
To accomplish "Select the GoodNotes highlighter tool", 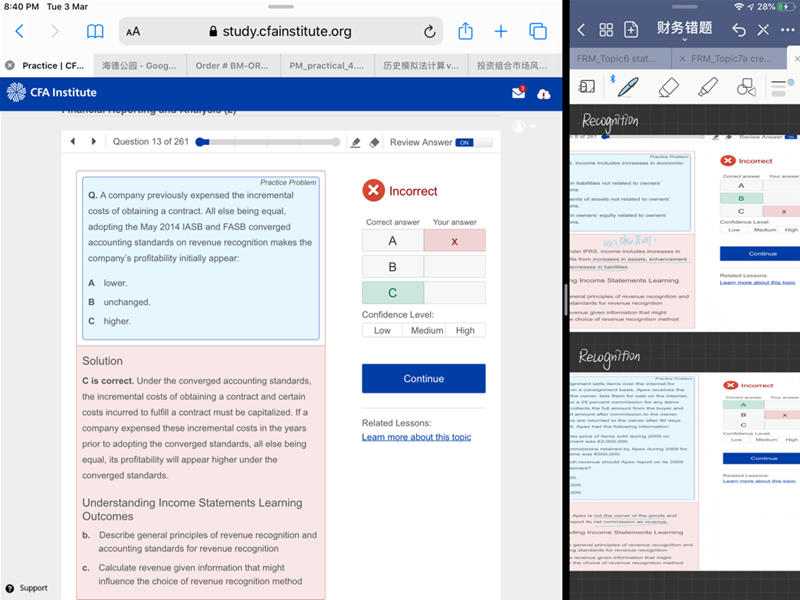I will coord(708,87).
